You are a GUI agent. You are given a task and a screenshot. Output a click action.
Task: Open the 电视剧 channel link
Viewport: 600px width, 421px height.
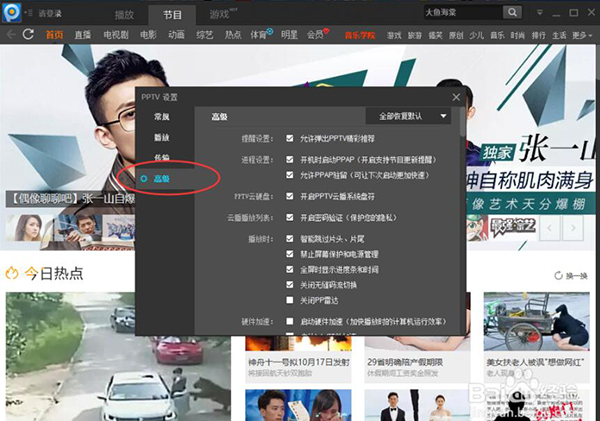116,34
